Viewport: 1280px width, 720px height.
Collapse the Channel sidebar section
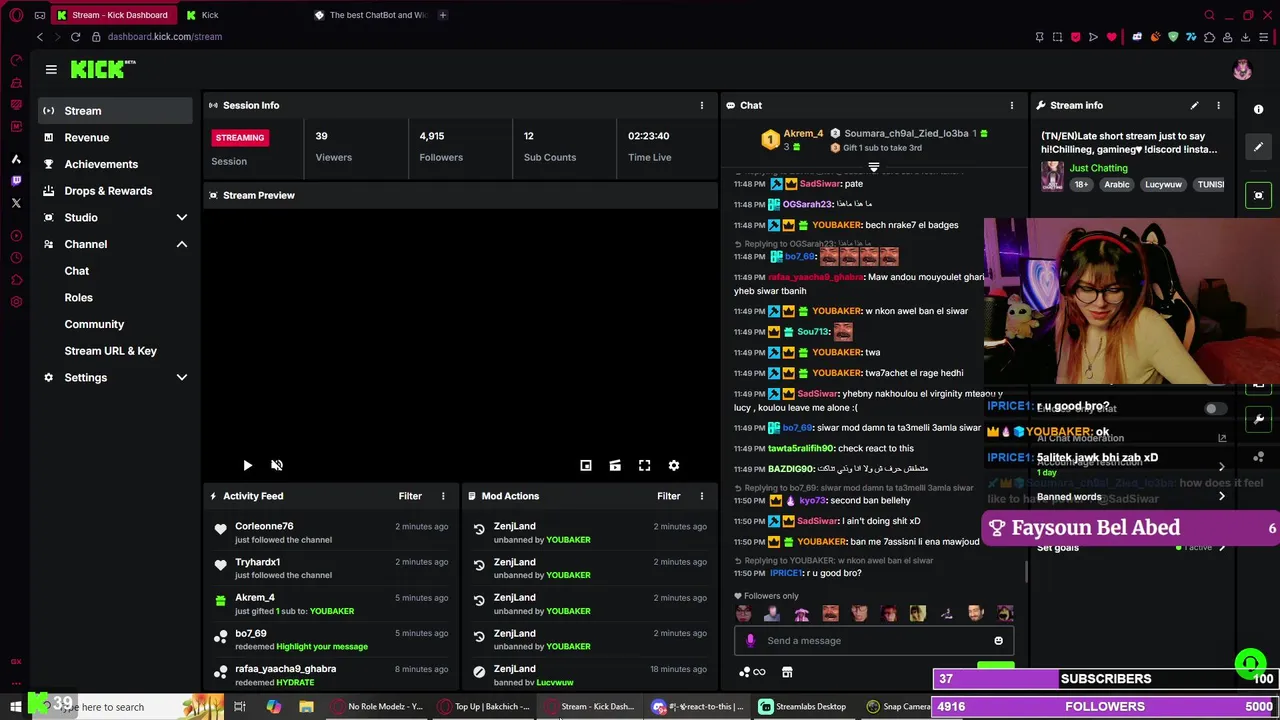pos(182,244)
